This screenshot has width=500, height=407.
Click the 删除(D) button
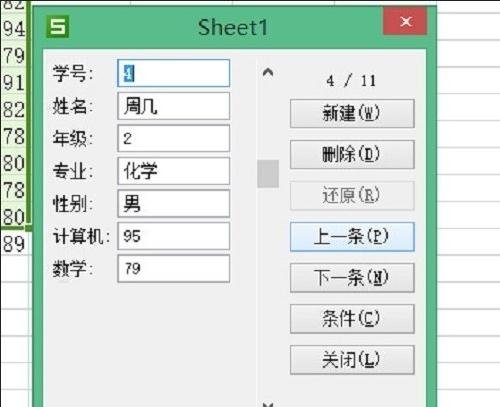[x=352, y=154]
